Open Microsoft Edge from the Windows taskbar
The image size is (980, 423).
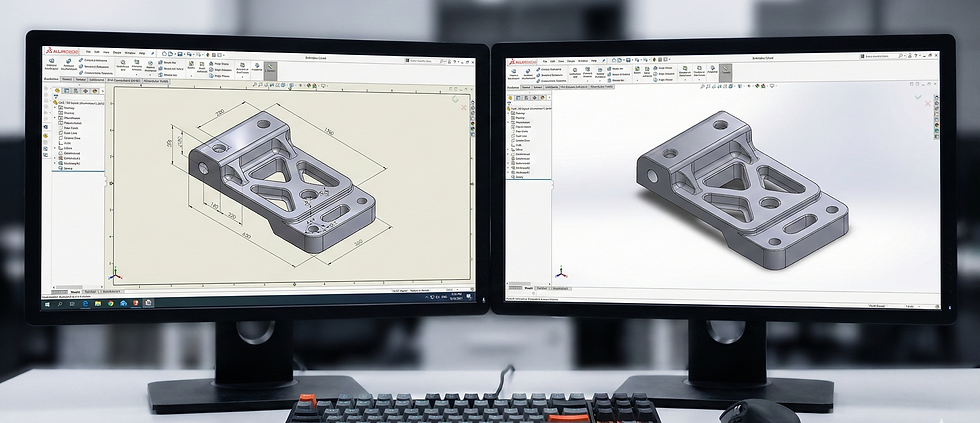click(x=86, y=304)
